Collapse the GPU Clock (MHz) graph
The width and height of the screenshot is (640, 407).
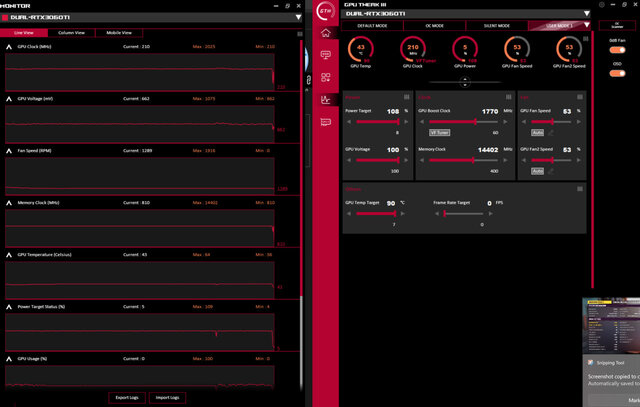8,47
